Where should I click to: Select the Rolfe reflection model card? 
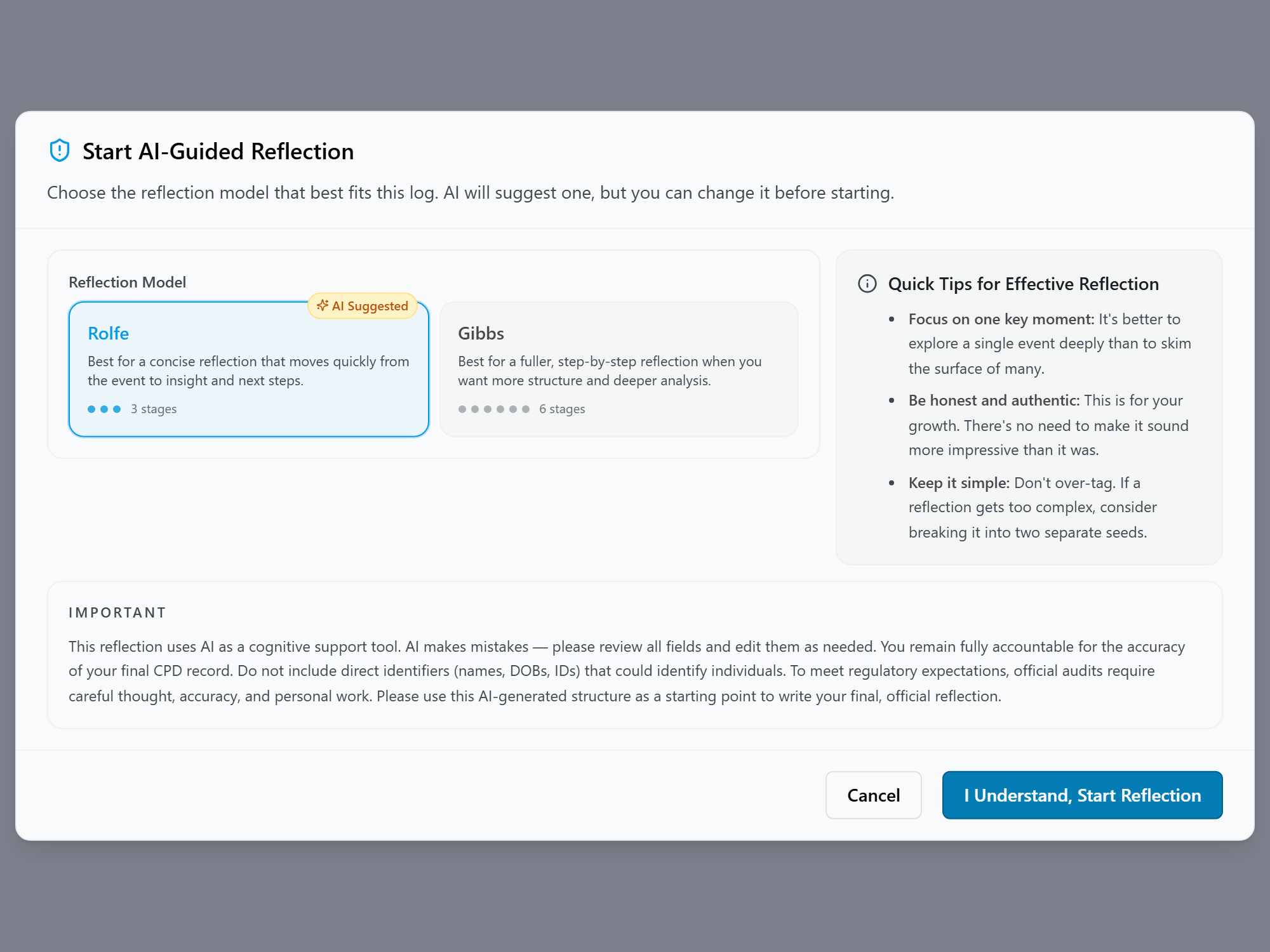249,369
